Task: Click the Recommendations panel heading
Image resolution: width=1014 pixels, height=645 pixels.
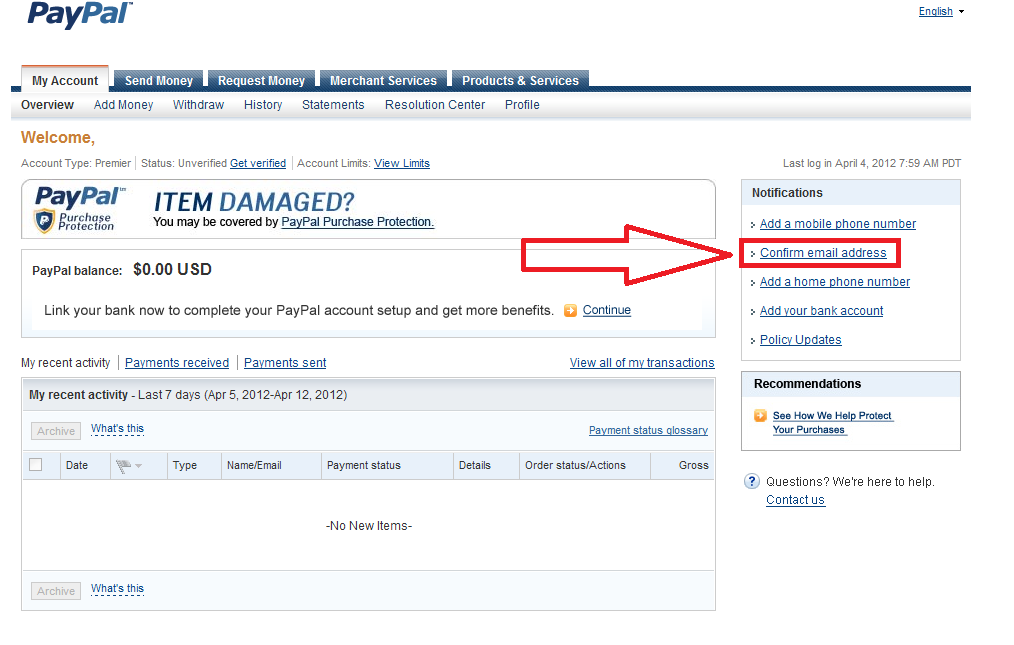Action: pyautogui.click(x=807, y=384)
